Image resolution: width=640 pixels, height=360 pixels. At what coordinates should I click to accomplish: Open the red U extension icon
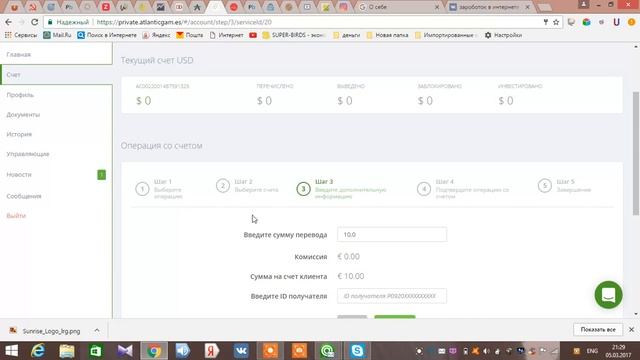[616, 22]
